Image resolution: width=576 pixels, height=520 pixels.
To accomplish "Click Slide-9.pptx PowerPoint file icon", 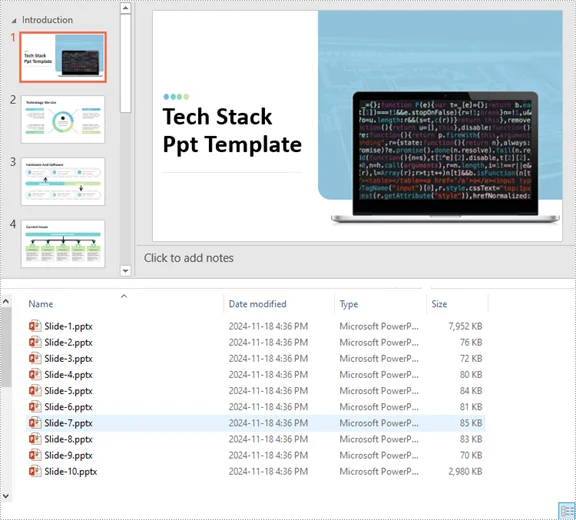I will pos(35,455).
